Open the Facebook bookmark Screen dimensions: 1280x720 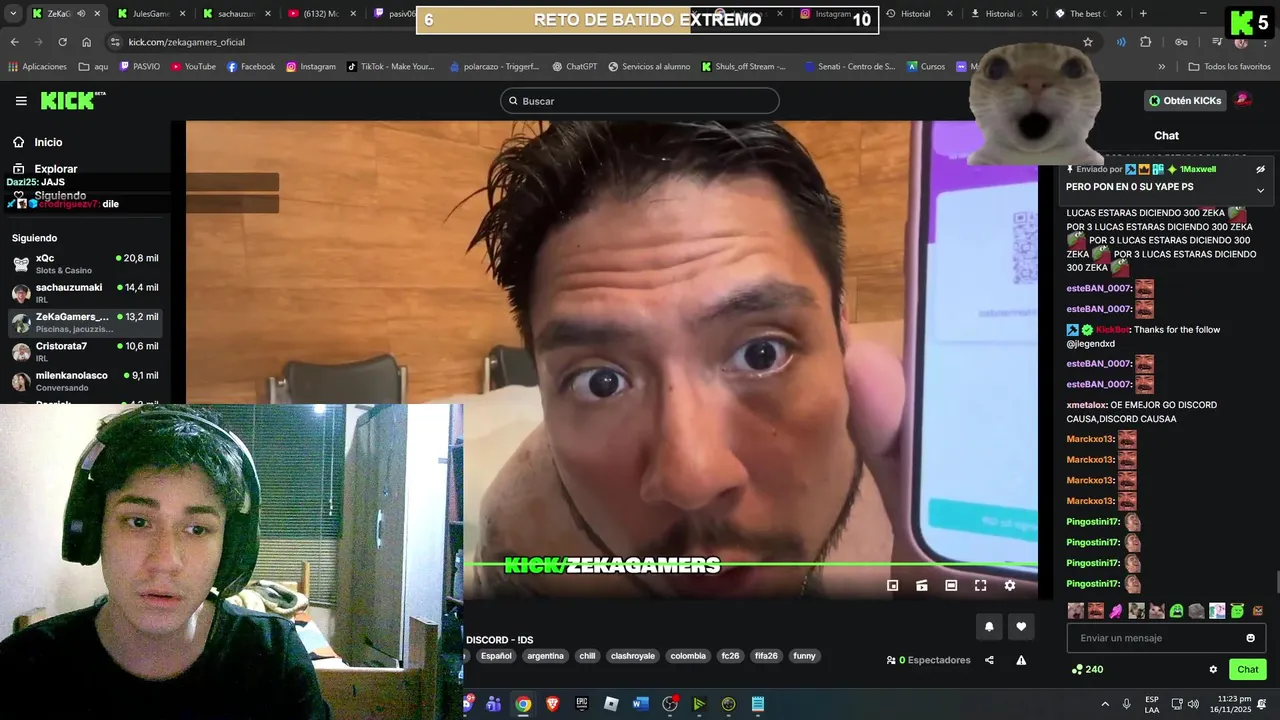pyautogui.click(x=251, y=67)
